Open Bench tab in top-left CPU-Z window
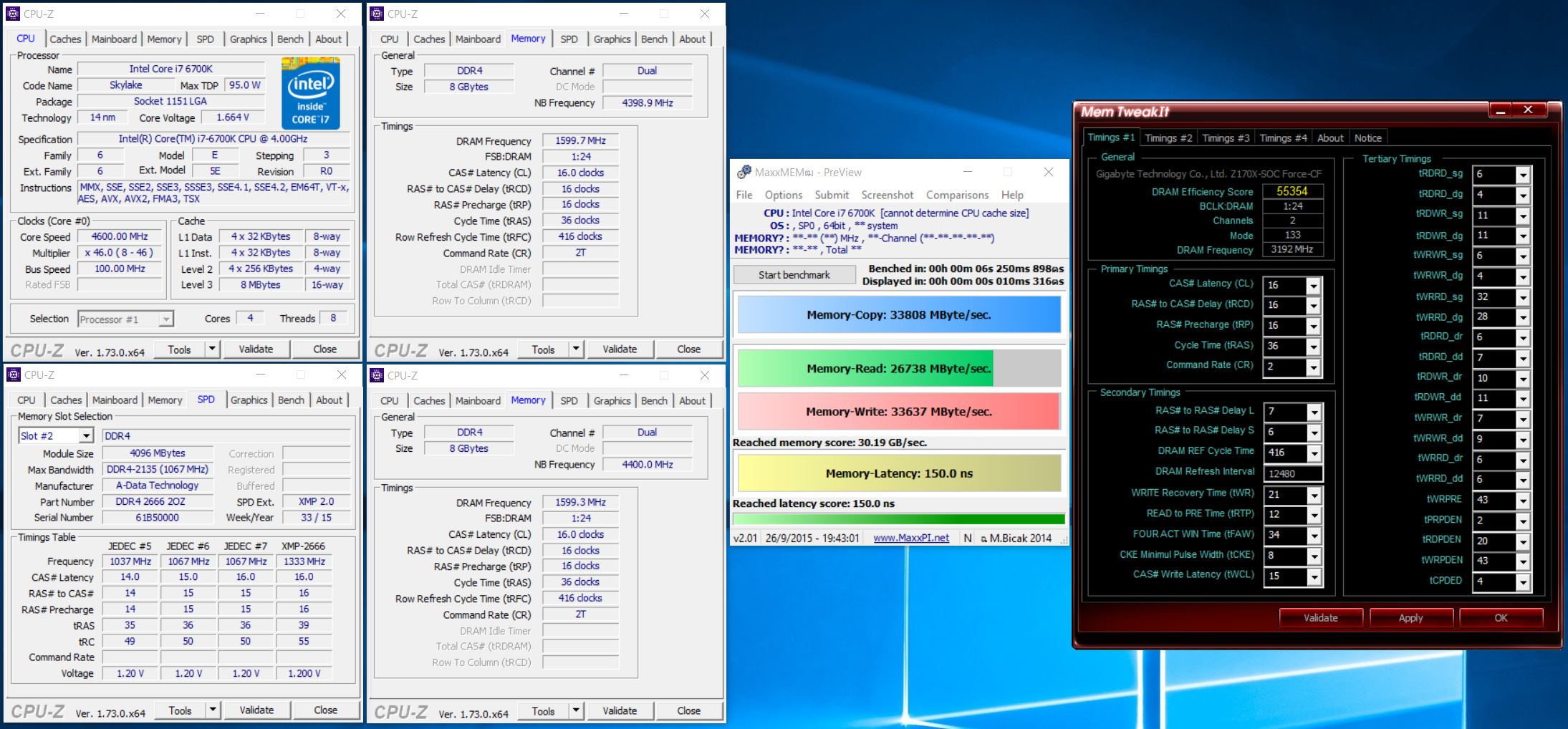The height and width of the screenshot is (729, 1568). pos(290,39)
